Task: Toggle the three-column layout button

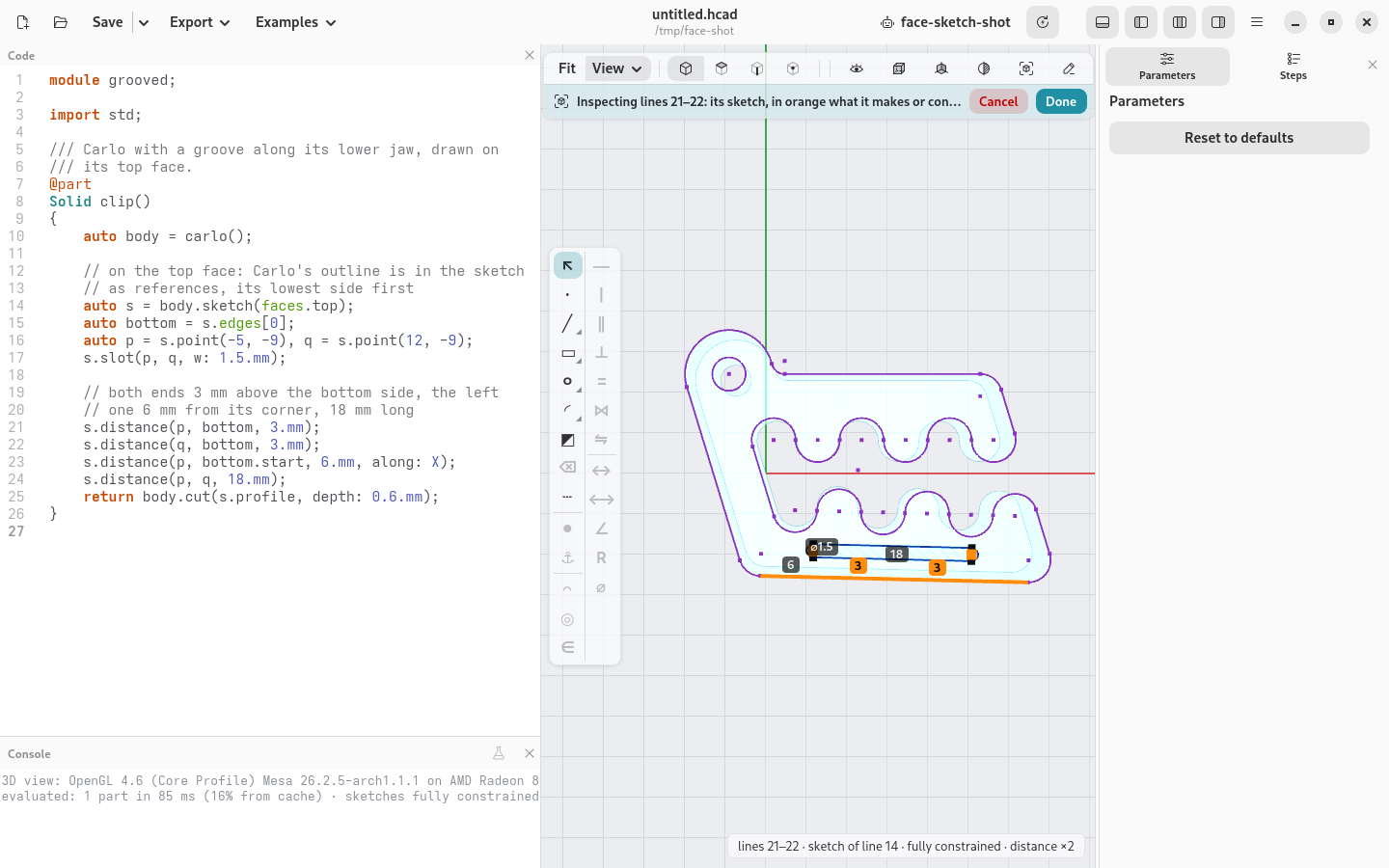Action: click(x=1180, y=22)
